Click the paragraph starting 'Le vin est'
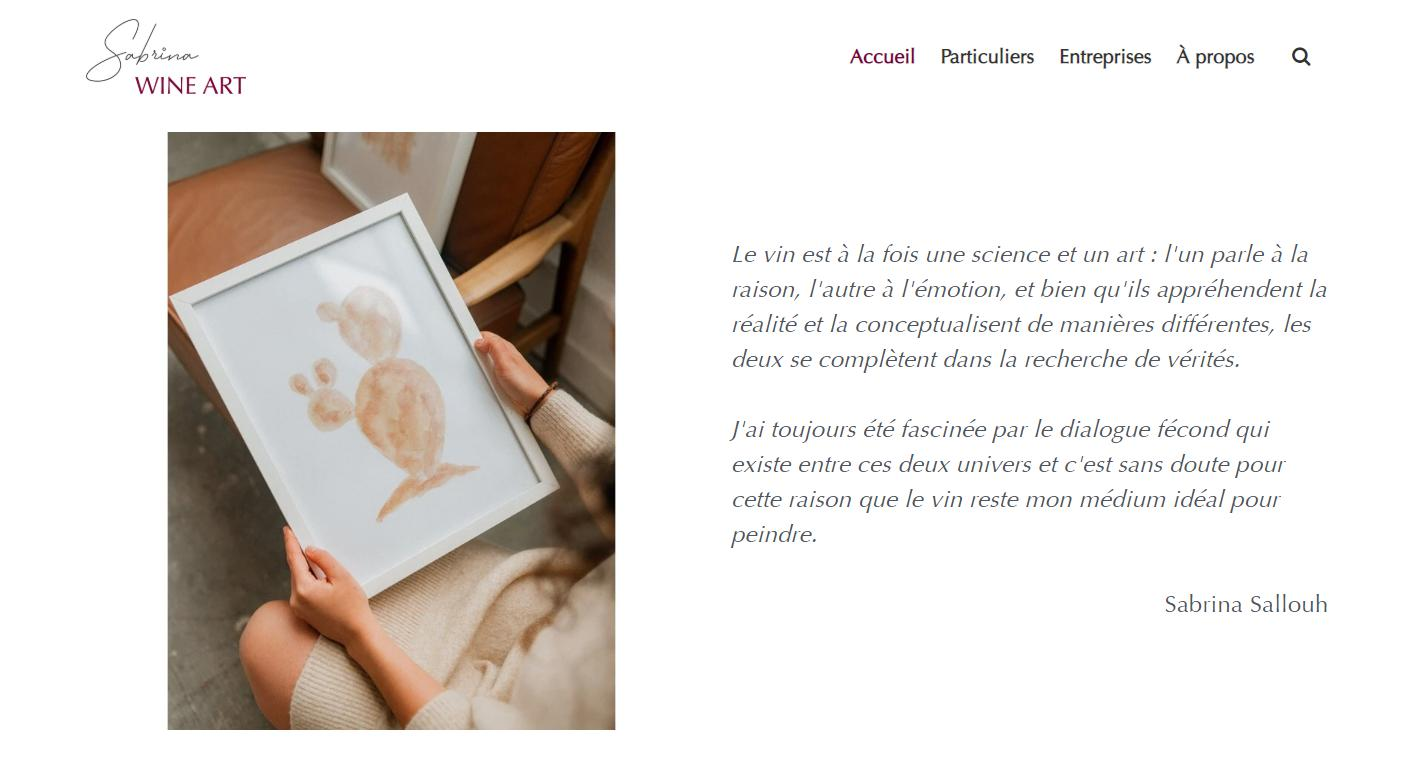Image resolution: width=1427 pixels, height=767 pixels. point(1029,307)
